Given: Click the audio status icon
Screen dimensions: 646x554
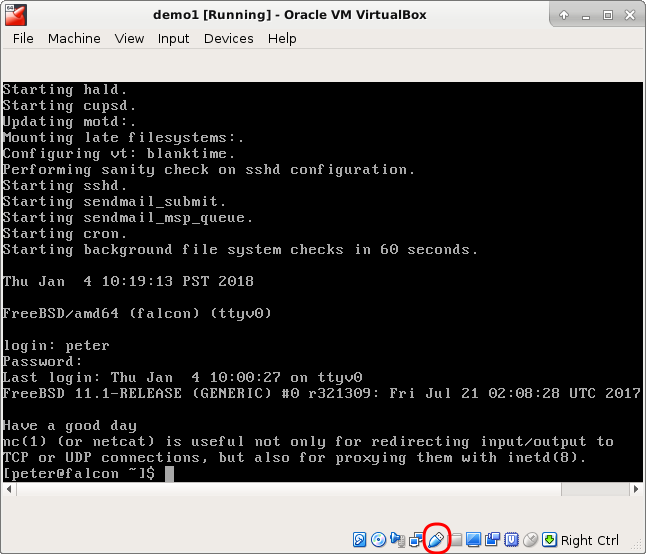Looking at the screenshot, I should [397, 540].
